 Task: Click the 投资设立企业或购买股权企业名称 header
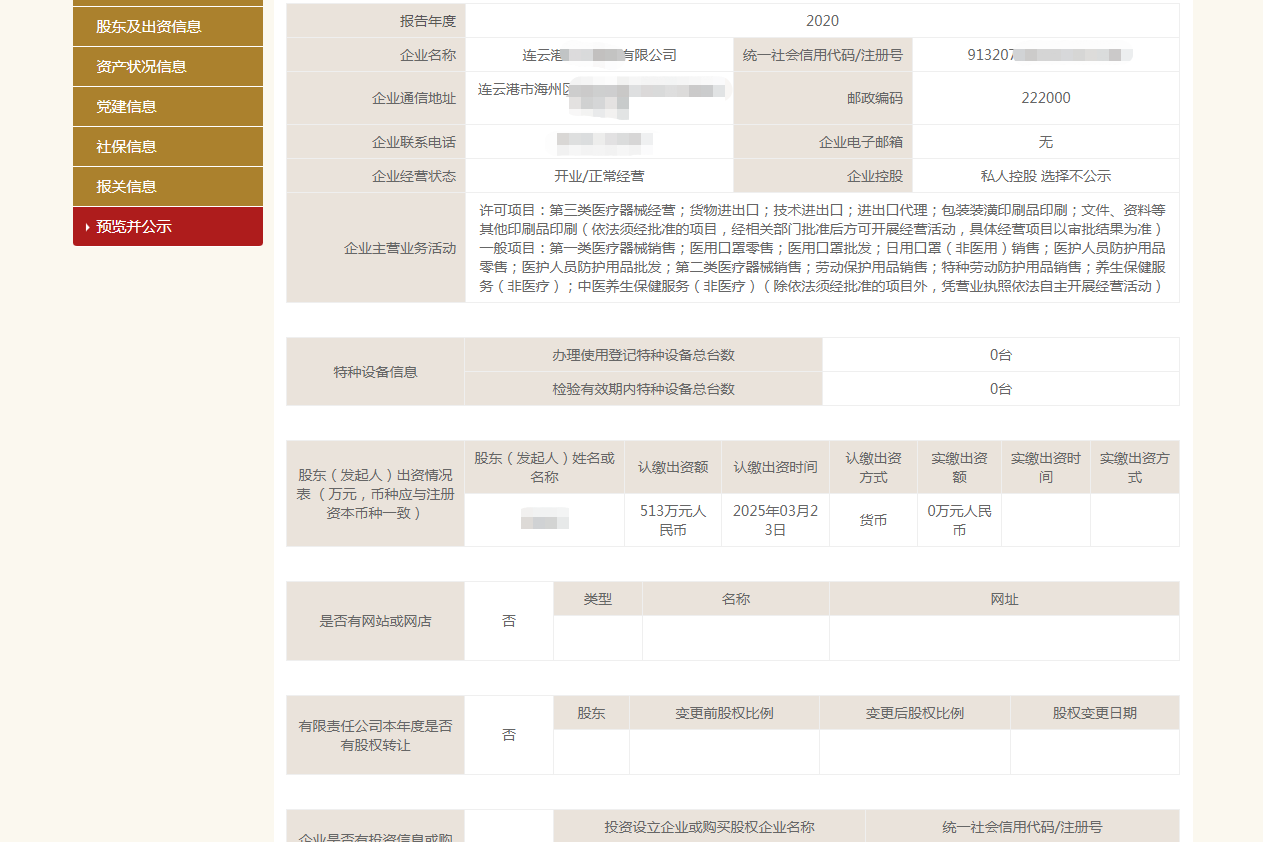click(x=709, y=826)
